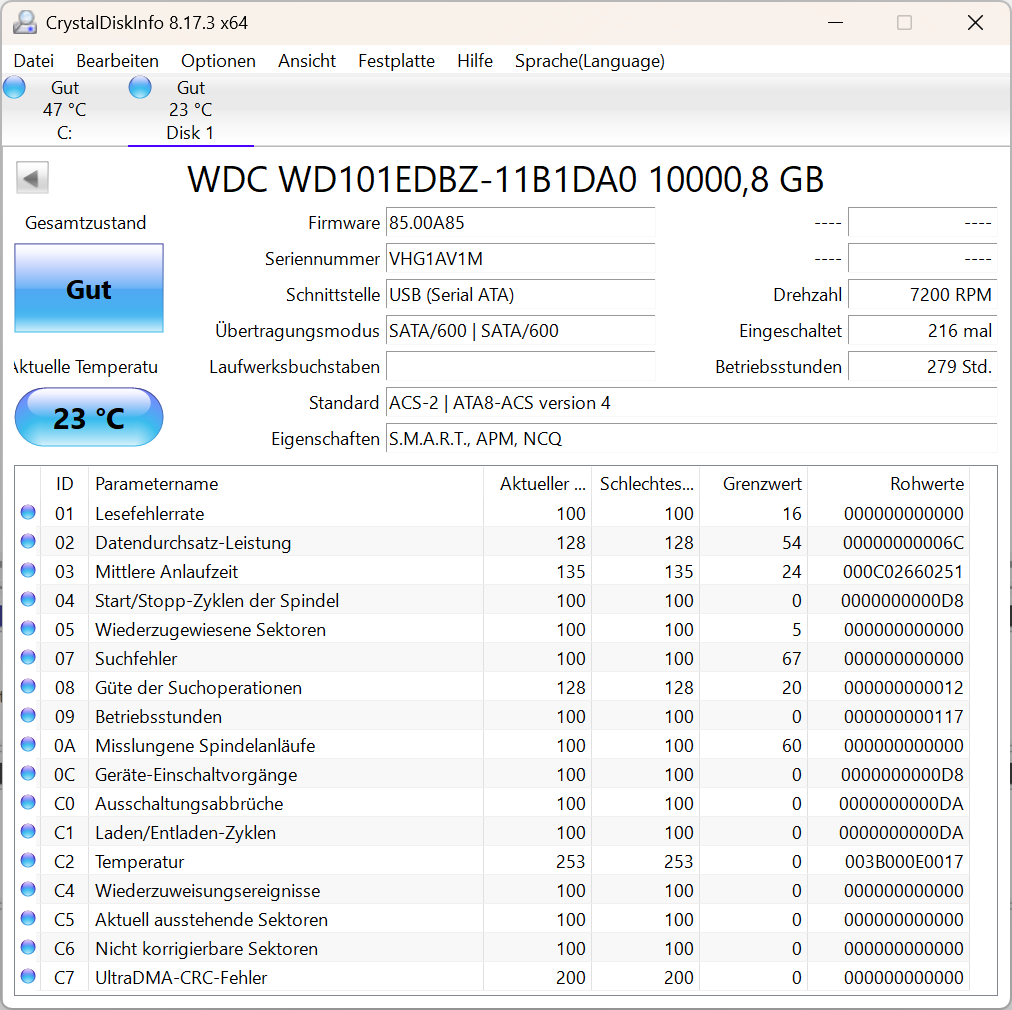Open the Festplatte menu
This screenshot has width=1012, height=1010.
(396, 61)
